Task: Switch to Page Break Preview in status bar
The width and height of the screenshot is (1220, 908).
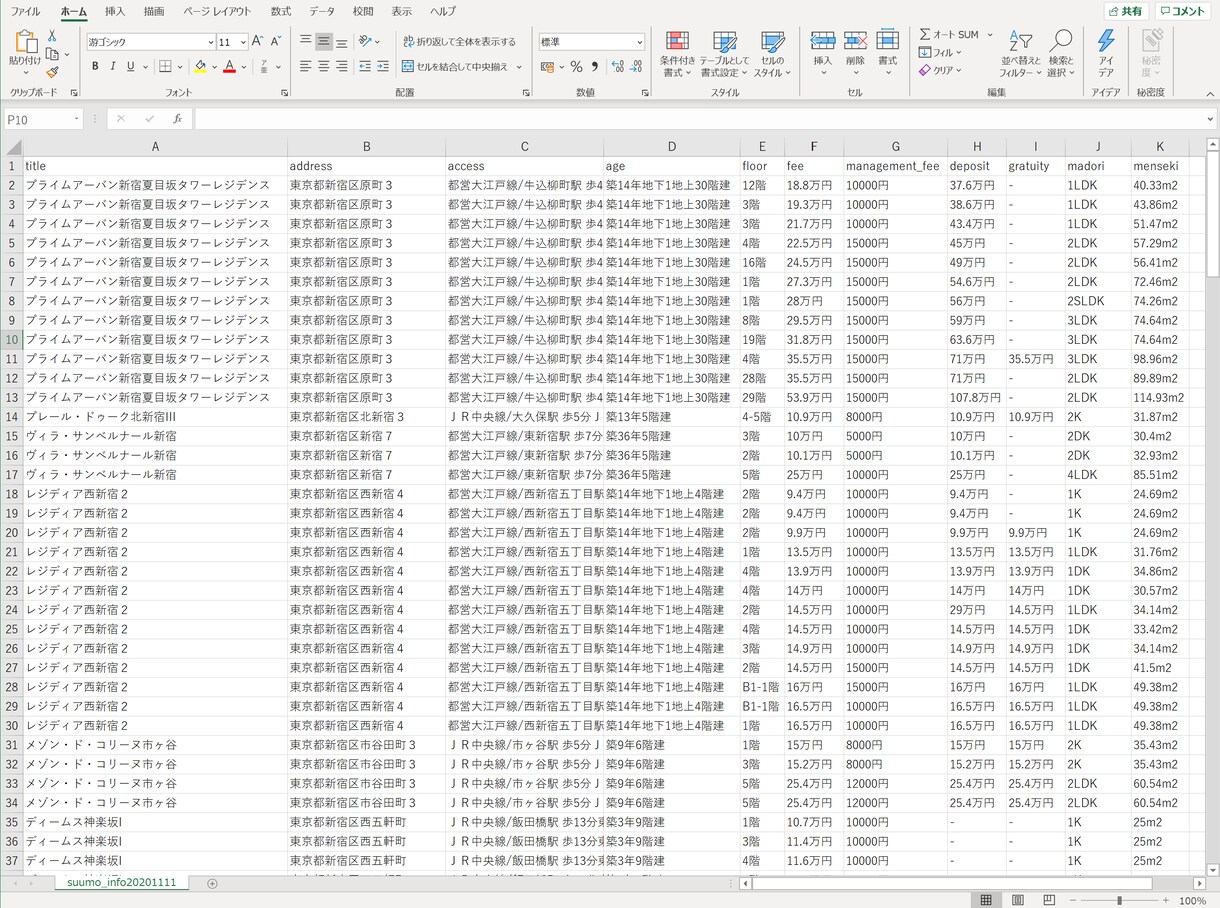Action: (1048, 900)
